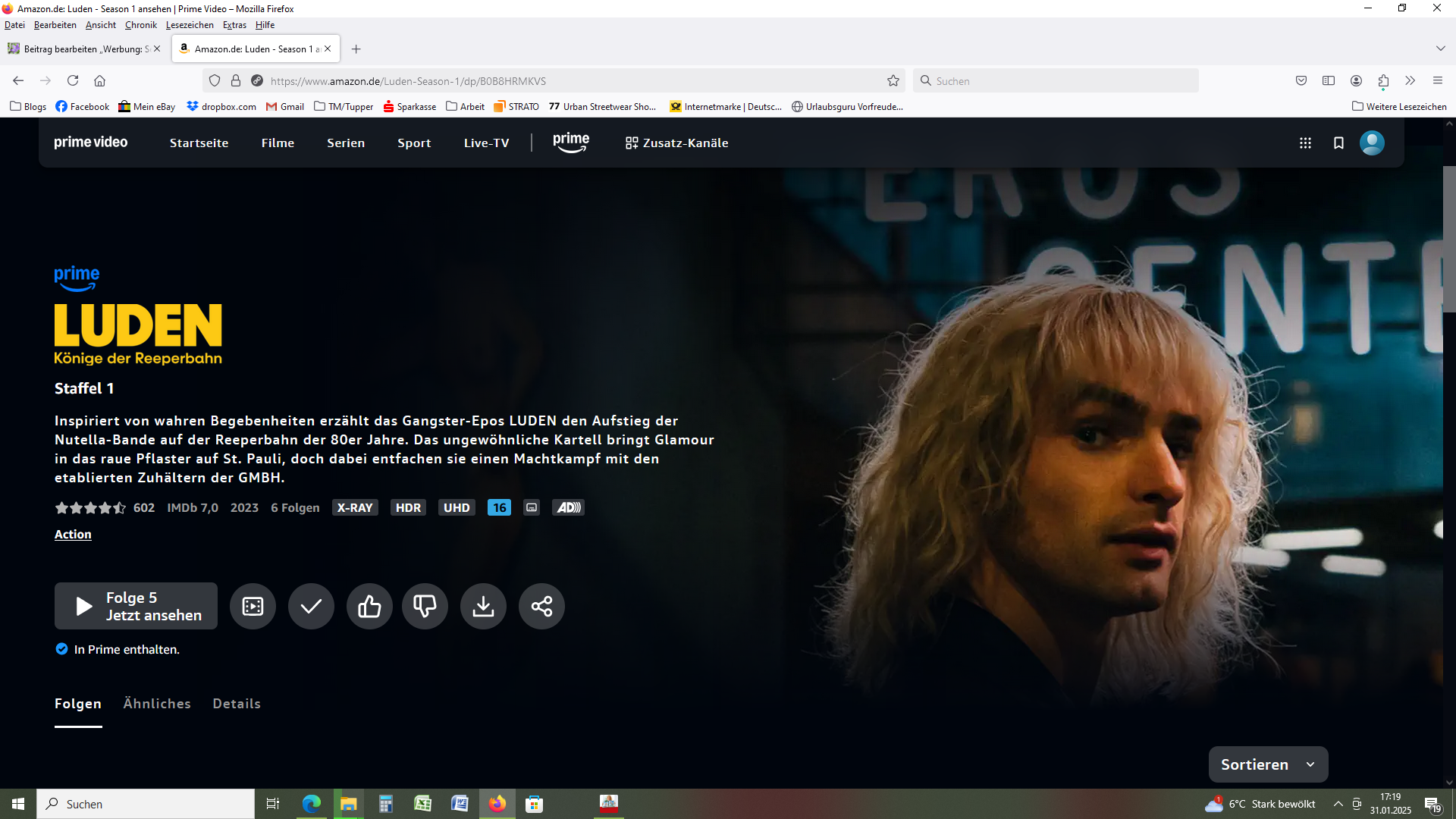Open extensions puzzle icon

point(1383,80)
